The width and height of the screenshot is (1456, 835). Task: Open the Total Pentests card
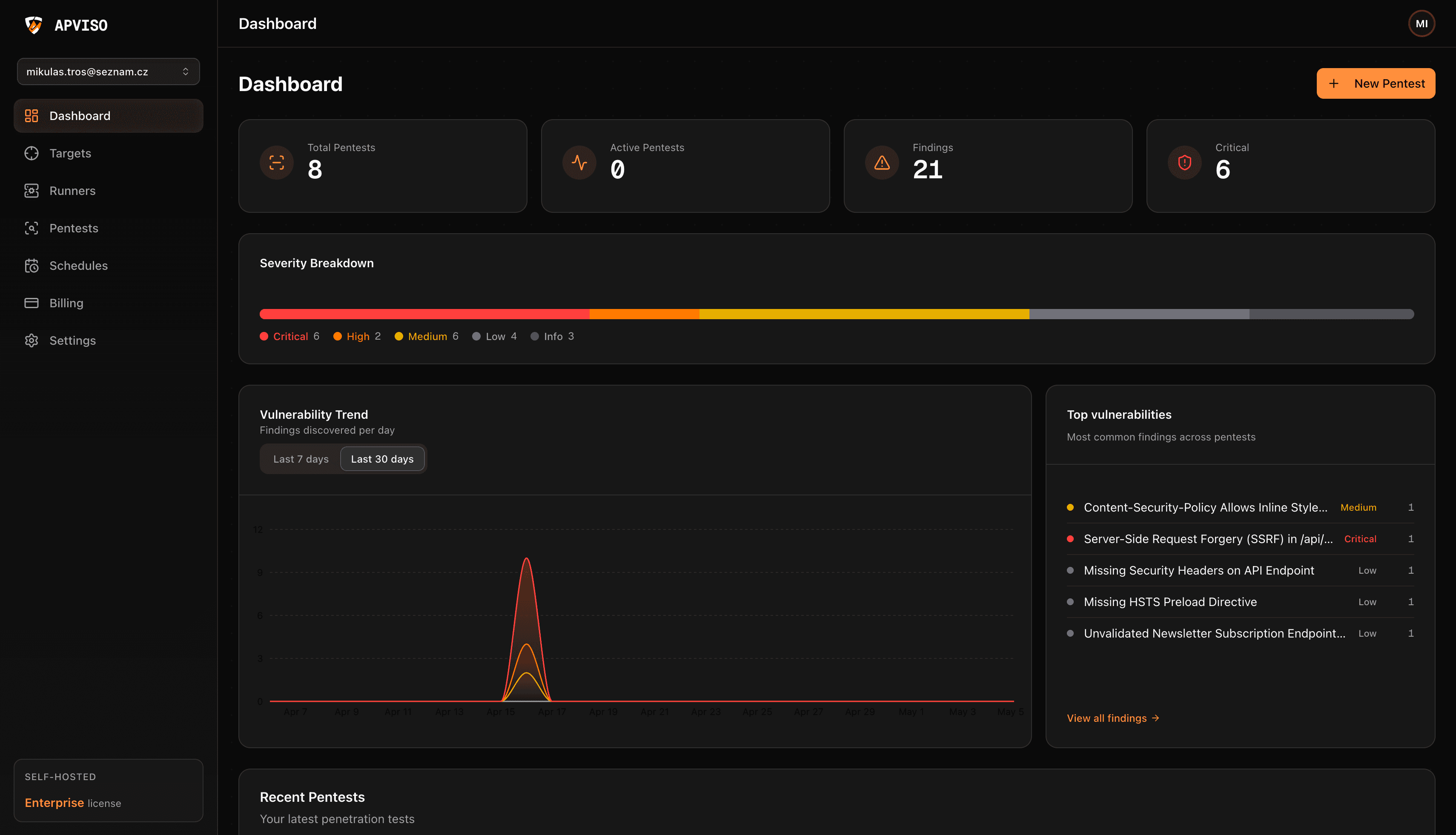click(383, 166)
